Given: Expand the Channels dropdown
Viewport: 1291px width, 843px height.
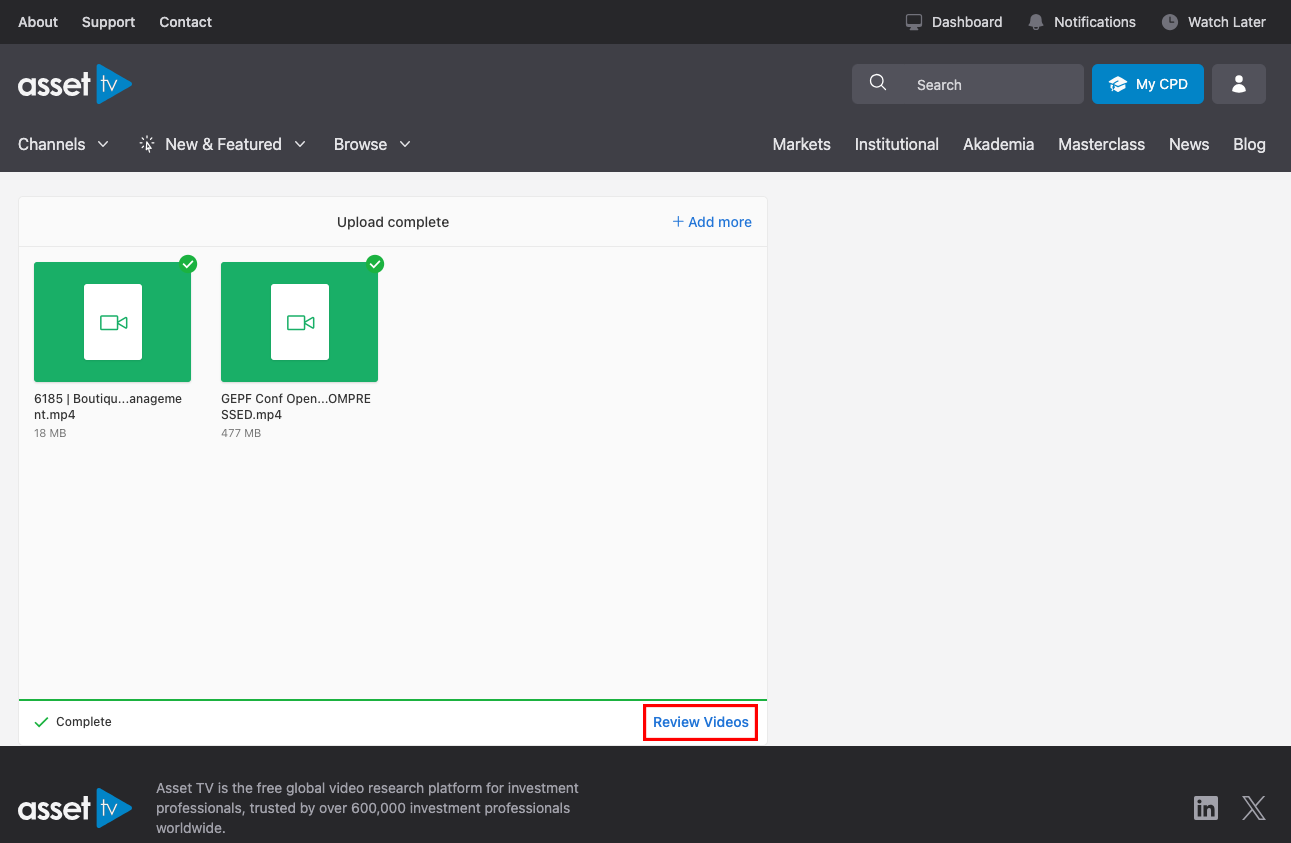Looking at the screenshot, I should pos(63,144).
